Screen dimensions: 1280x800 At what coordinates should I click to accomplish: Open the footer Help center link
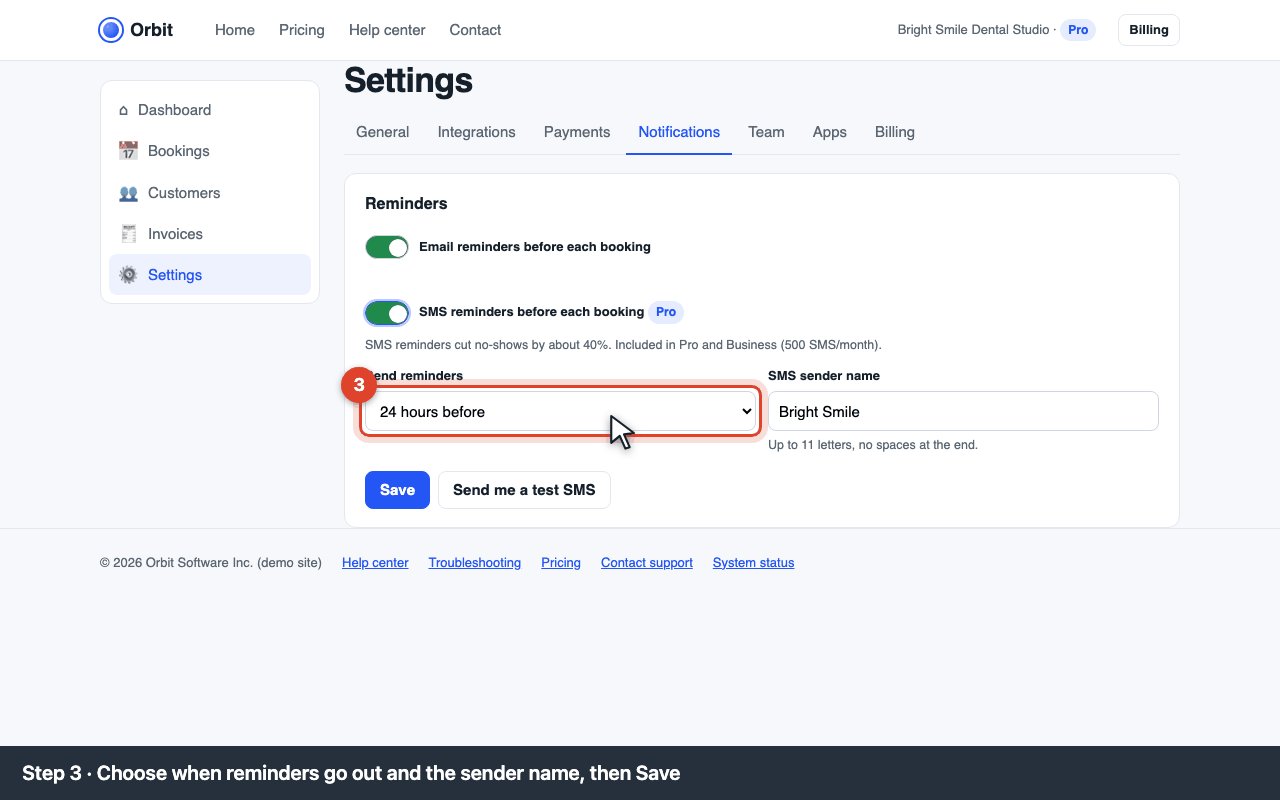(x=375, y=563)
